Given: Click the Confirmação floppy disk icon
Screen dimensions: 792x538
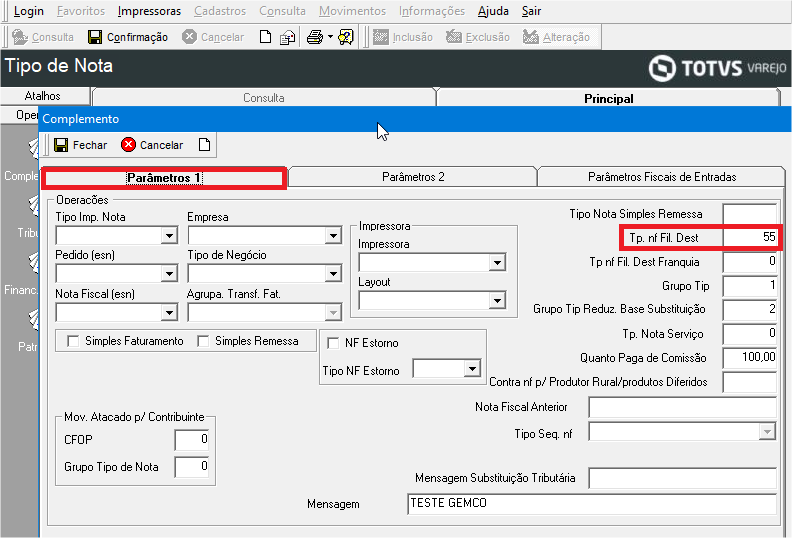Looking at the screenshot, I should click(x=94, y=37).
